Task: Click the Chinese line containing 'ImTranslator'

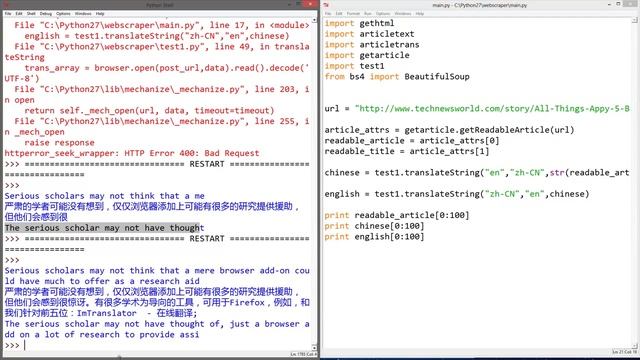Action: (x=101, y=313)
